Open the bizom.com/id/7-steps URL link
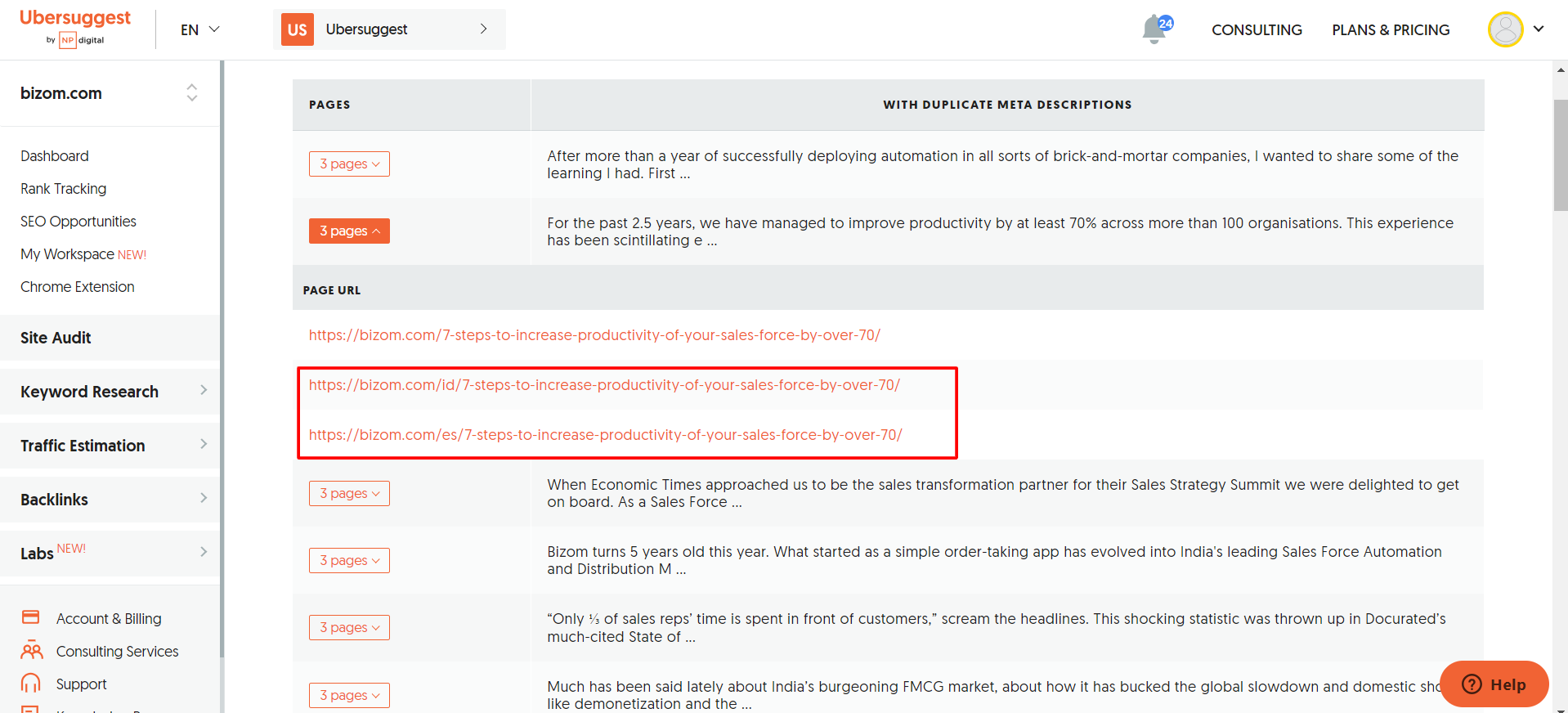 coord(604,384)
